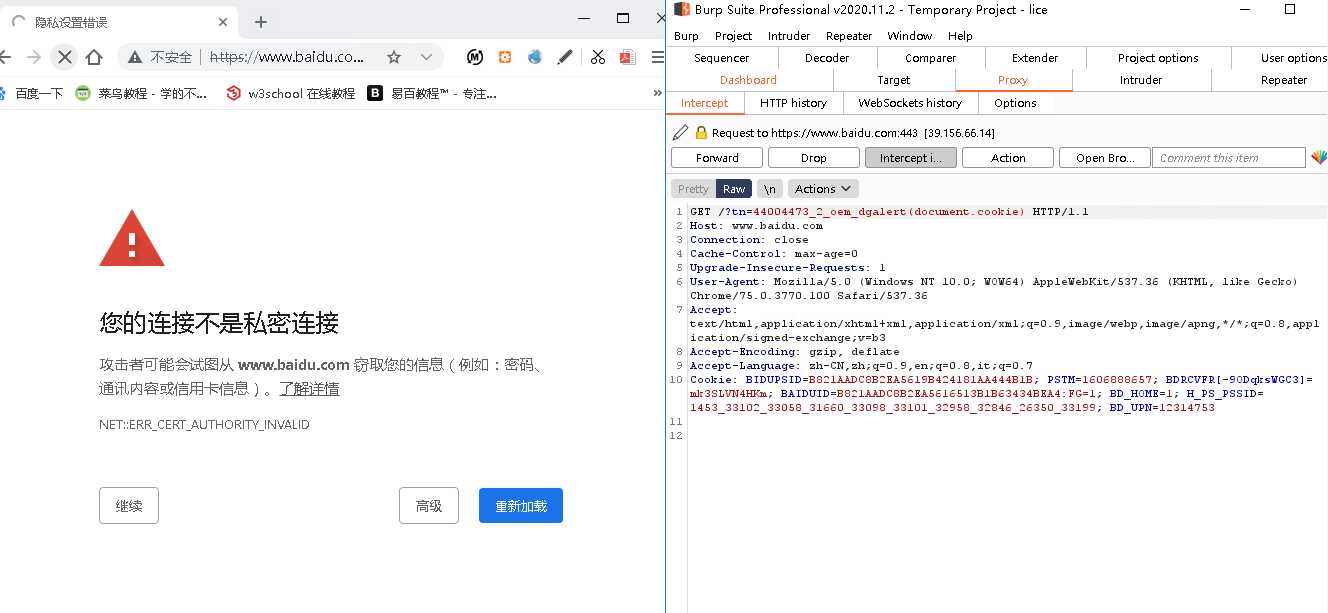
Task: Switch the request view to Pretty
Action: coord(693,189)
